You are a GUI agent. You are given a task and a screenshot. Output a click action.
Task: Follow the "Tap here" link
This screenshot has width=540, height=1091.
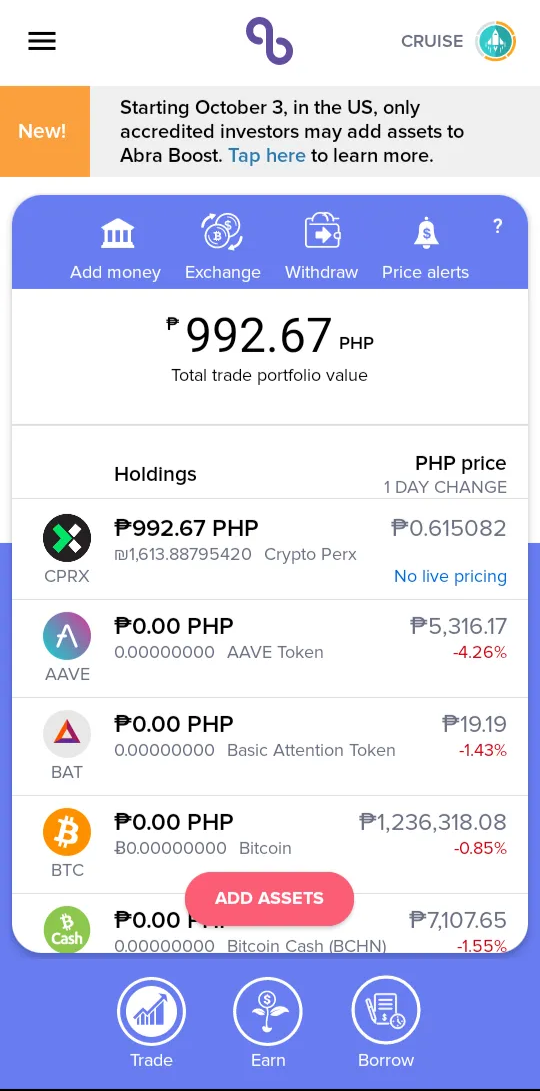coord(267,155)
